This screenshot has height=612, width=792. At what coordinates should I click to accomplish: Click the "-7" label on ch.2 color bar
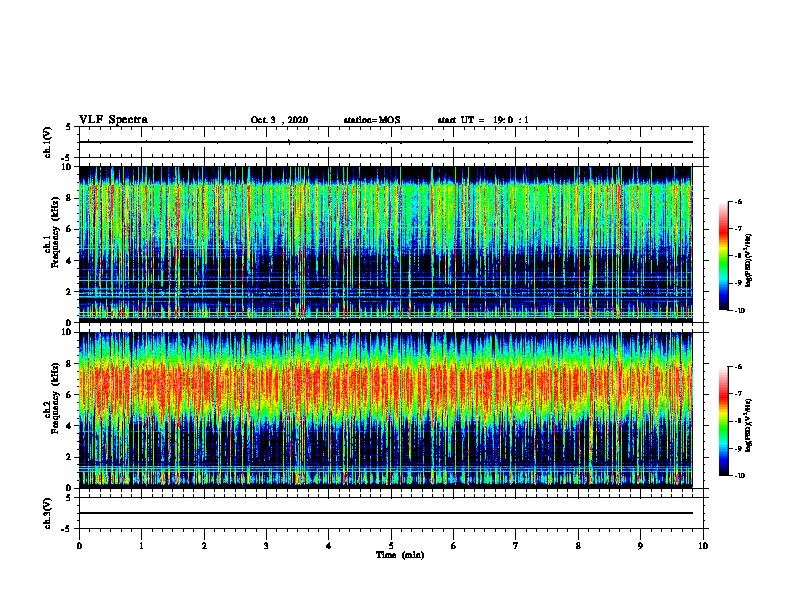click(738, 394)
